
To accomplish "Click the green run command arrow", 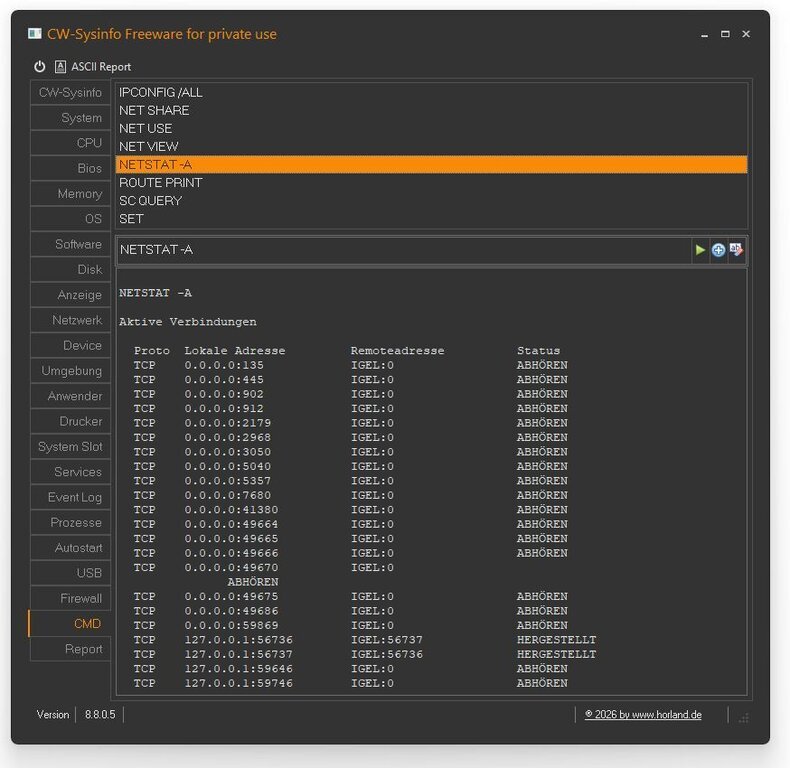I will (700, 249).
